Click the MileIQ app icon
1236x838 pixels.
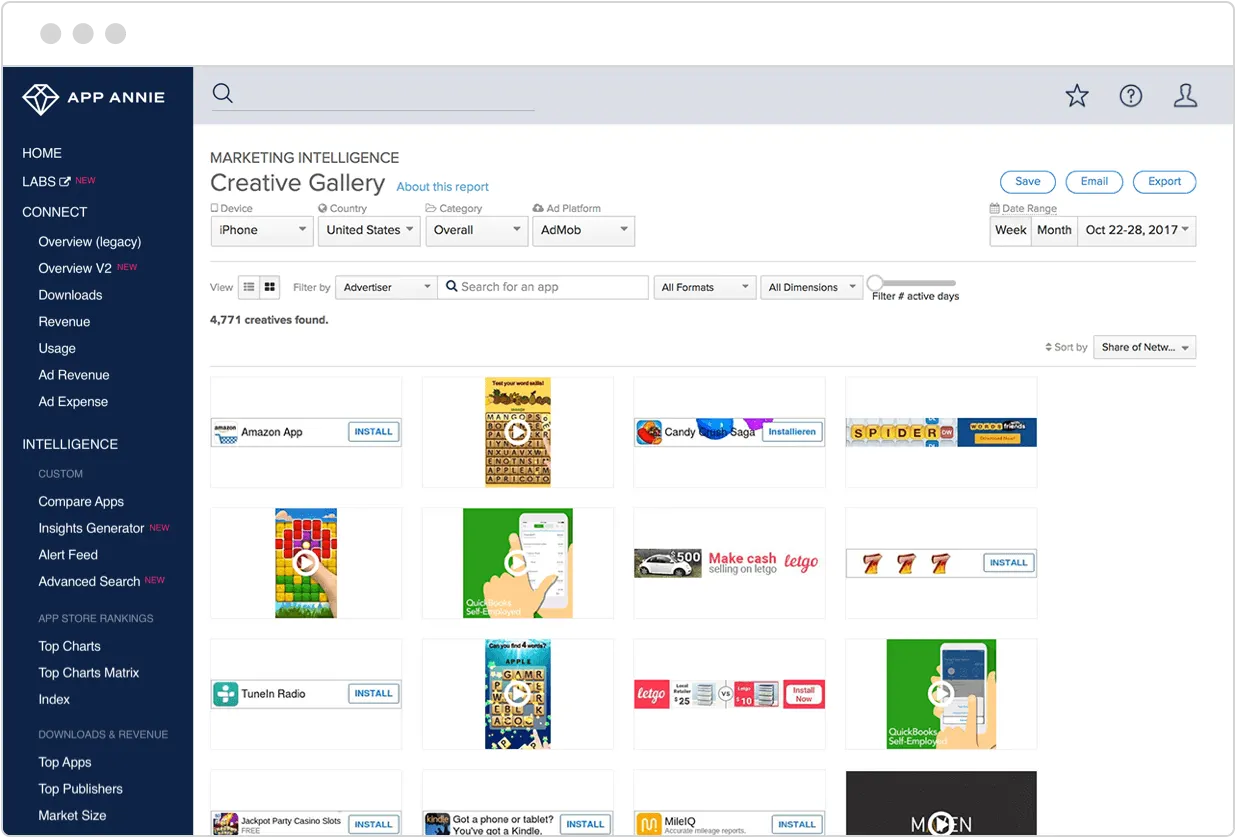tap(649, 825)
